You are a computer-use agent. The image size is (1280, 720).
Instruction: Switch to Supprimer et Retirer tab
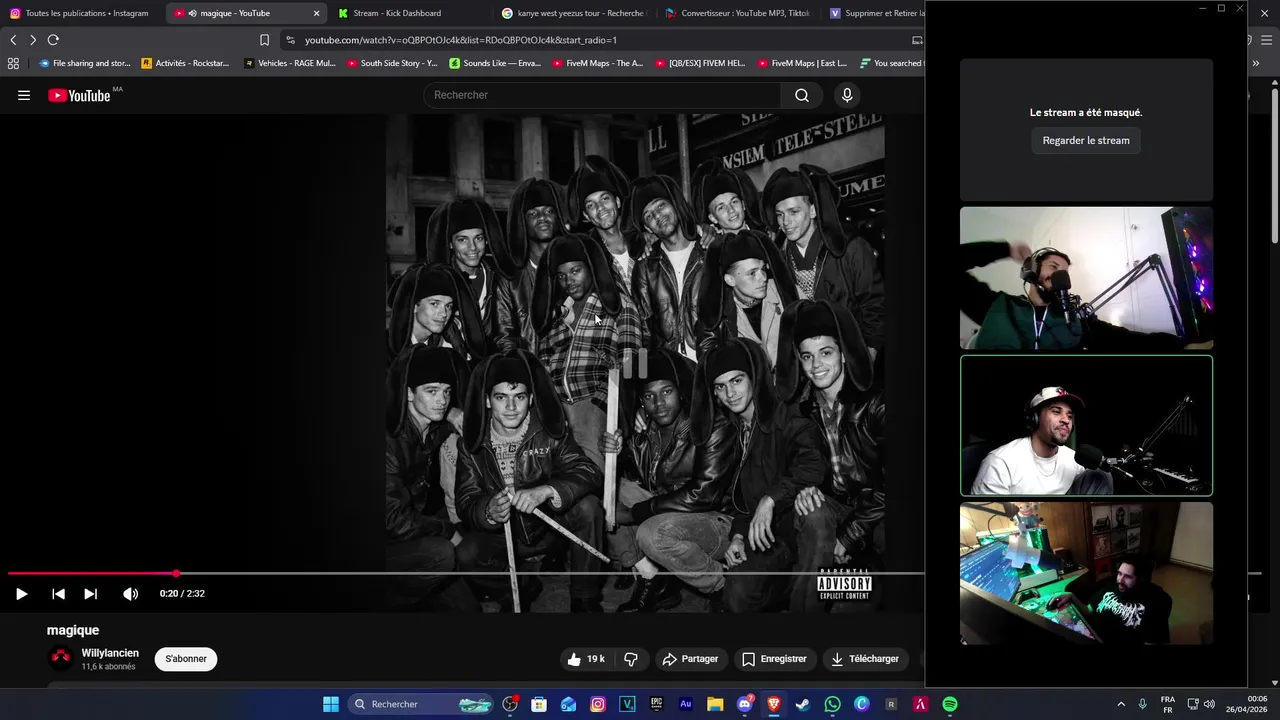click(x=875, y=13)
